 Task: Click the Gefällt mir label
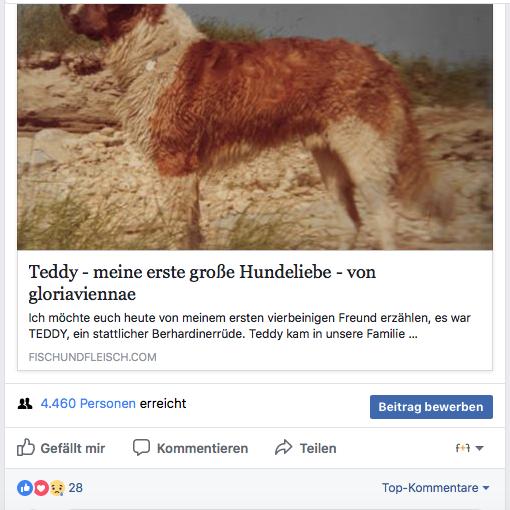coord(73,448)
